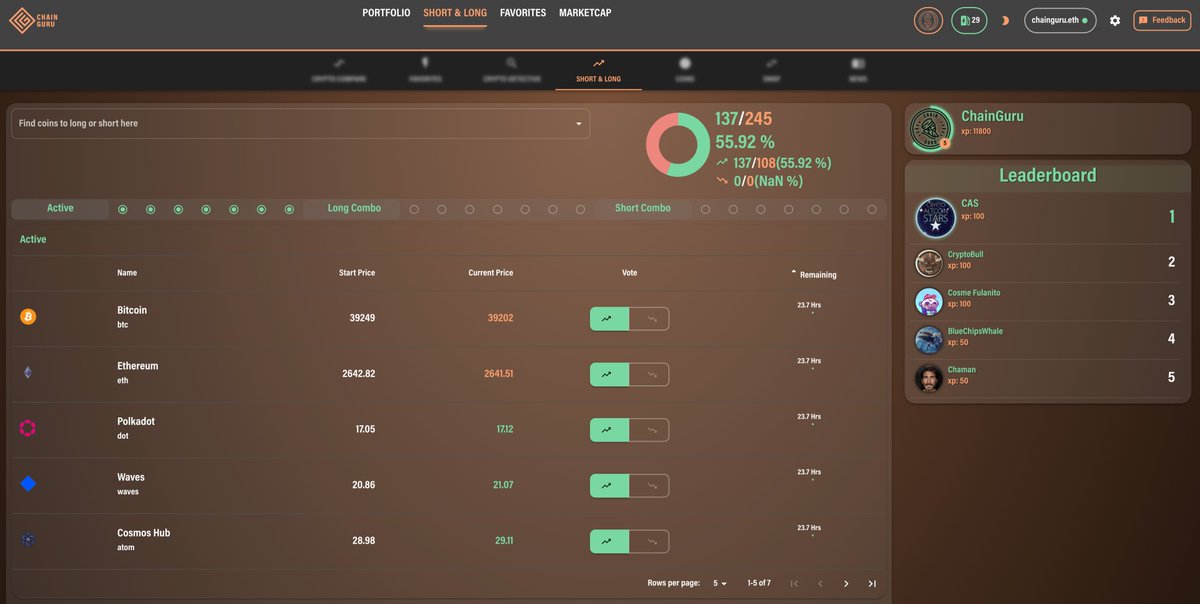This screenshot has height=604, width=1200.
Task: Go to the next page of coins
Action: point(846,583)
